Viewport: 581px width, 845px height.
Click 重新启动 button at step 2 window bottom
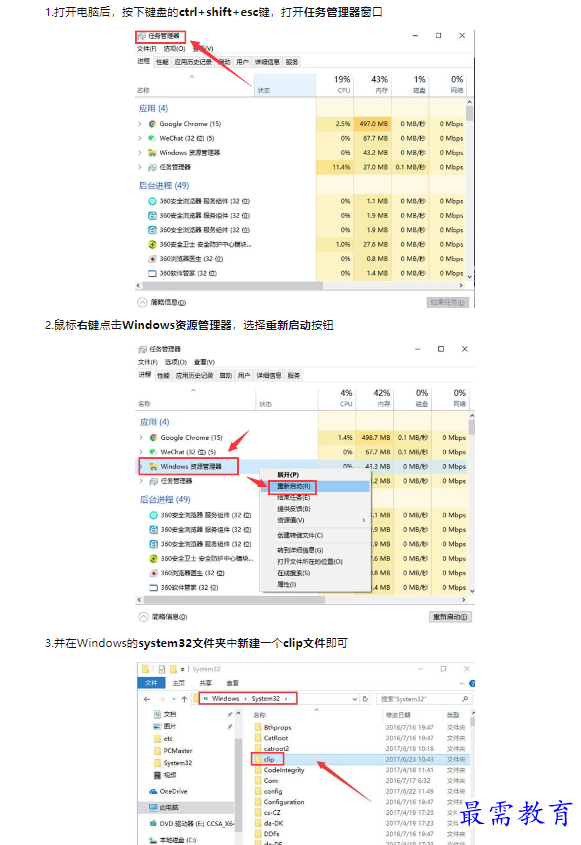[x=451, y=617]
